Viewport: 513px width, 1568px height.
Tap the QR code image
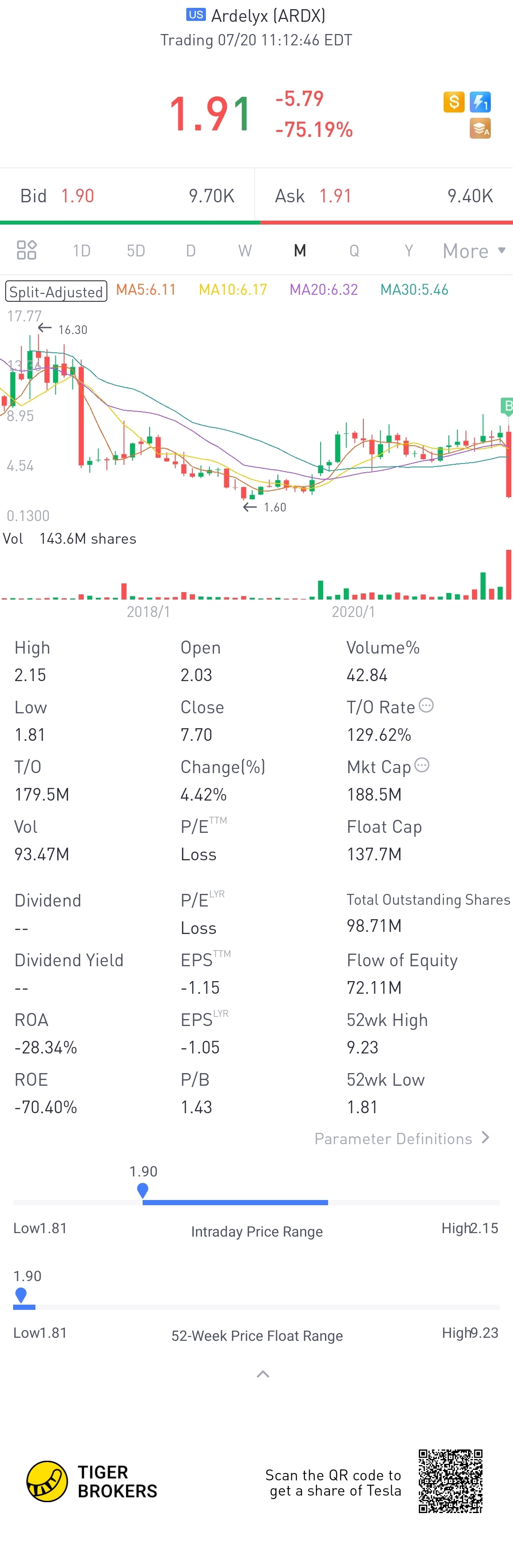[450, 1481]
